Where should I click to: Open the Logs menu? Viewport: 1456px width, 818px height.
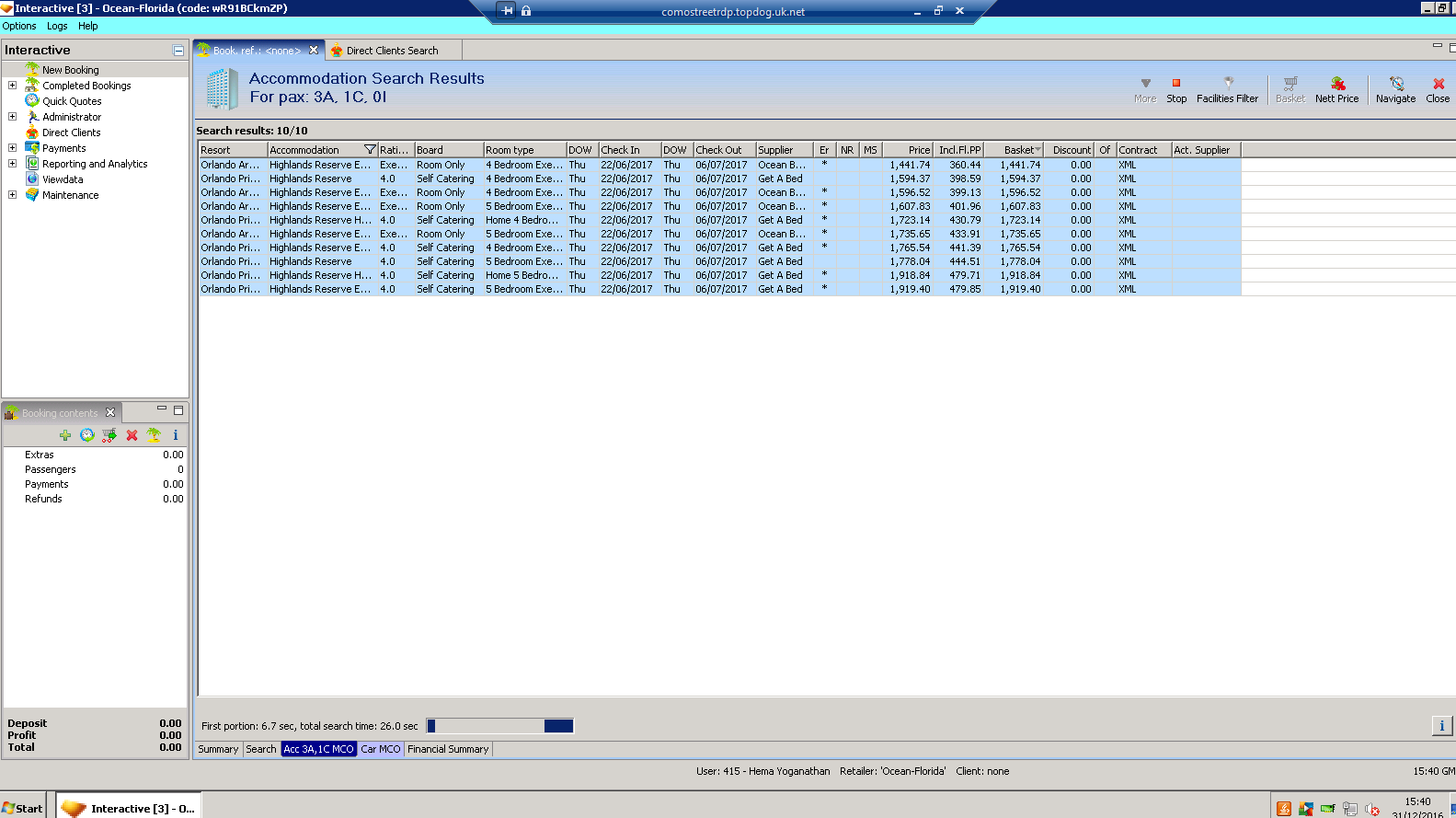point(57,26)
